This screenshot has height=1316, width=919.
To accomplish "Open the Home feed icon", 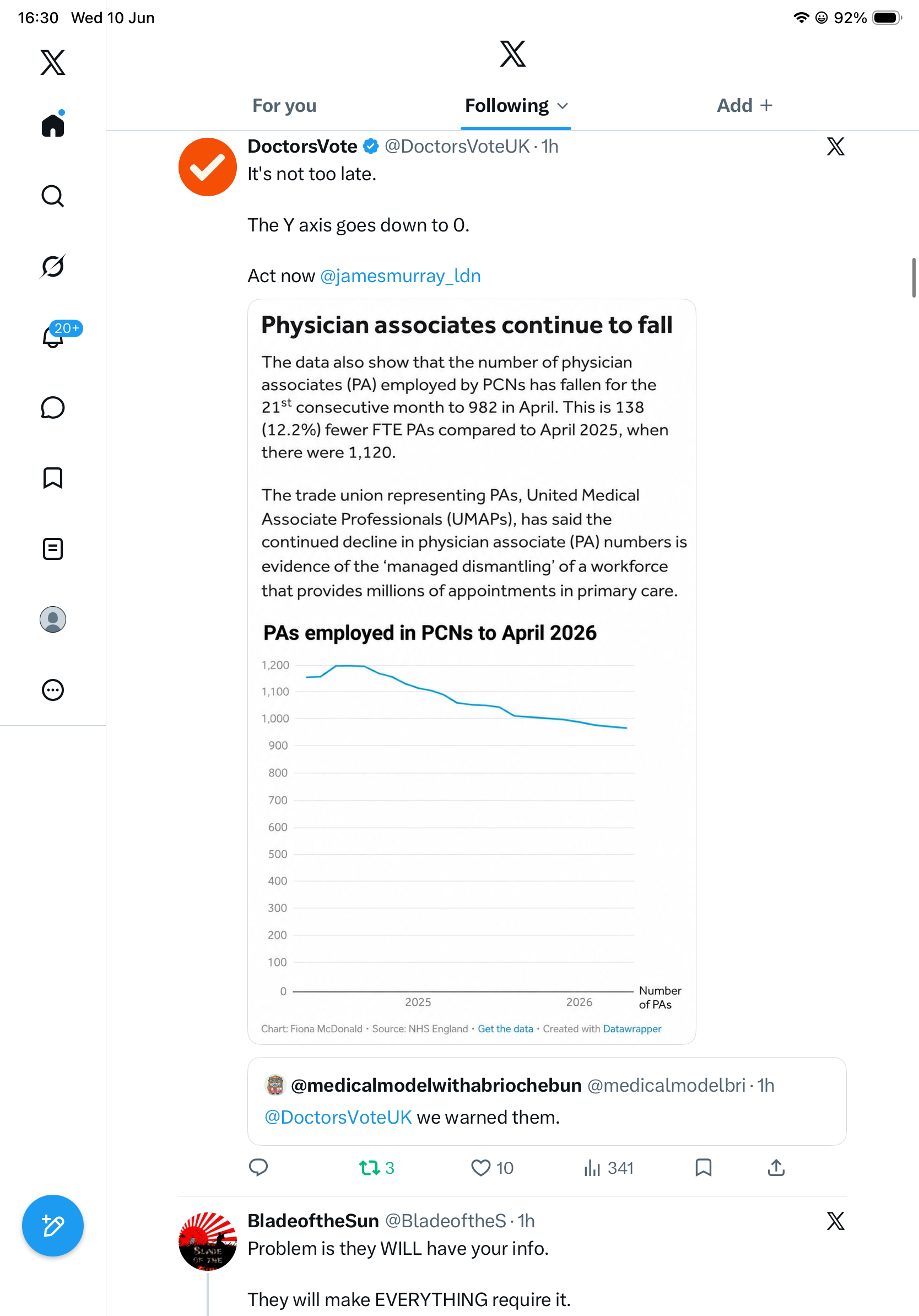I will [53, 125].
